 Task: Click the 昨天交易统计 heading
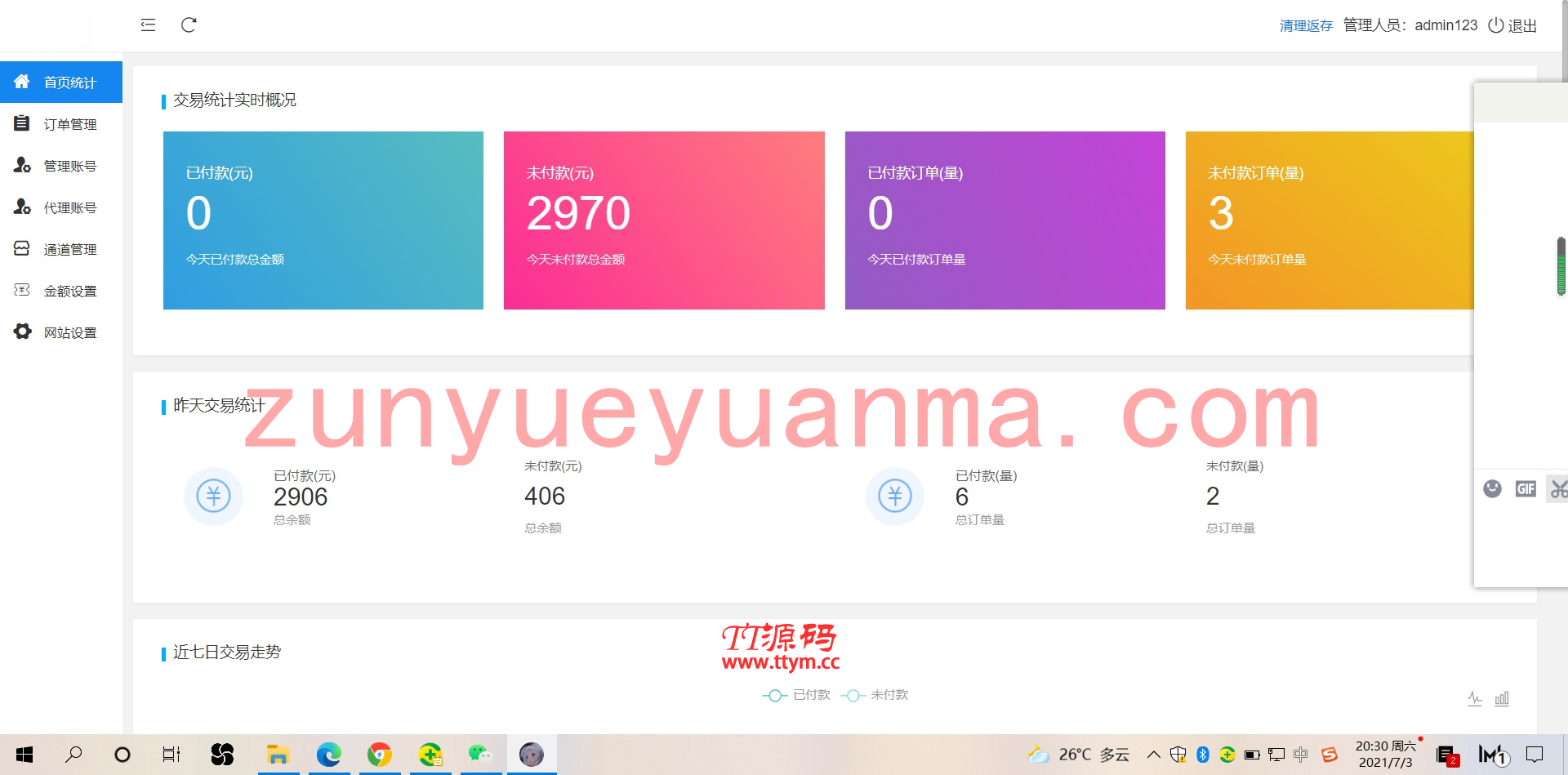(x=219, y=406)
